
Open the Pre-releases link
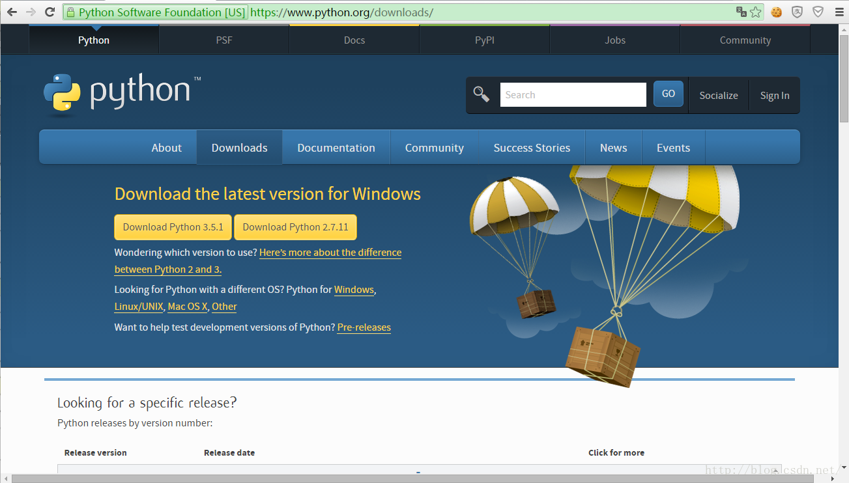[x=364, y=327]
